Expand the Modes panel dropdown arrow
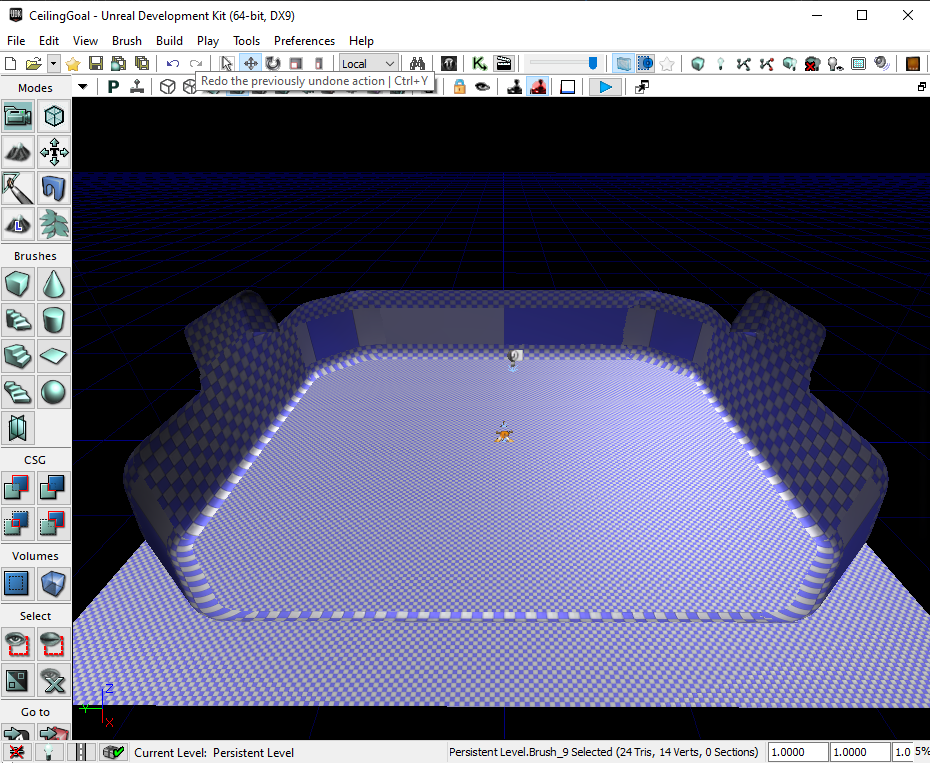The image size is (930, 763). tap(82, 86)
